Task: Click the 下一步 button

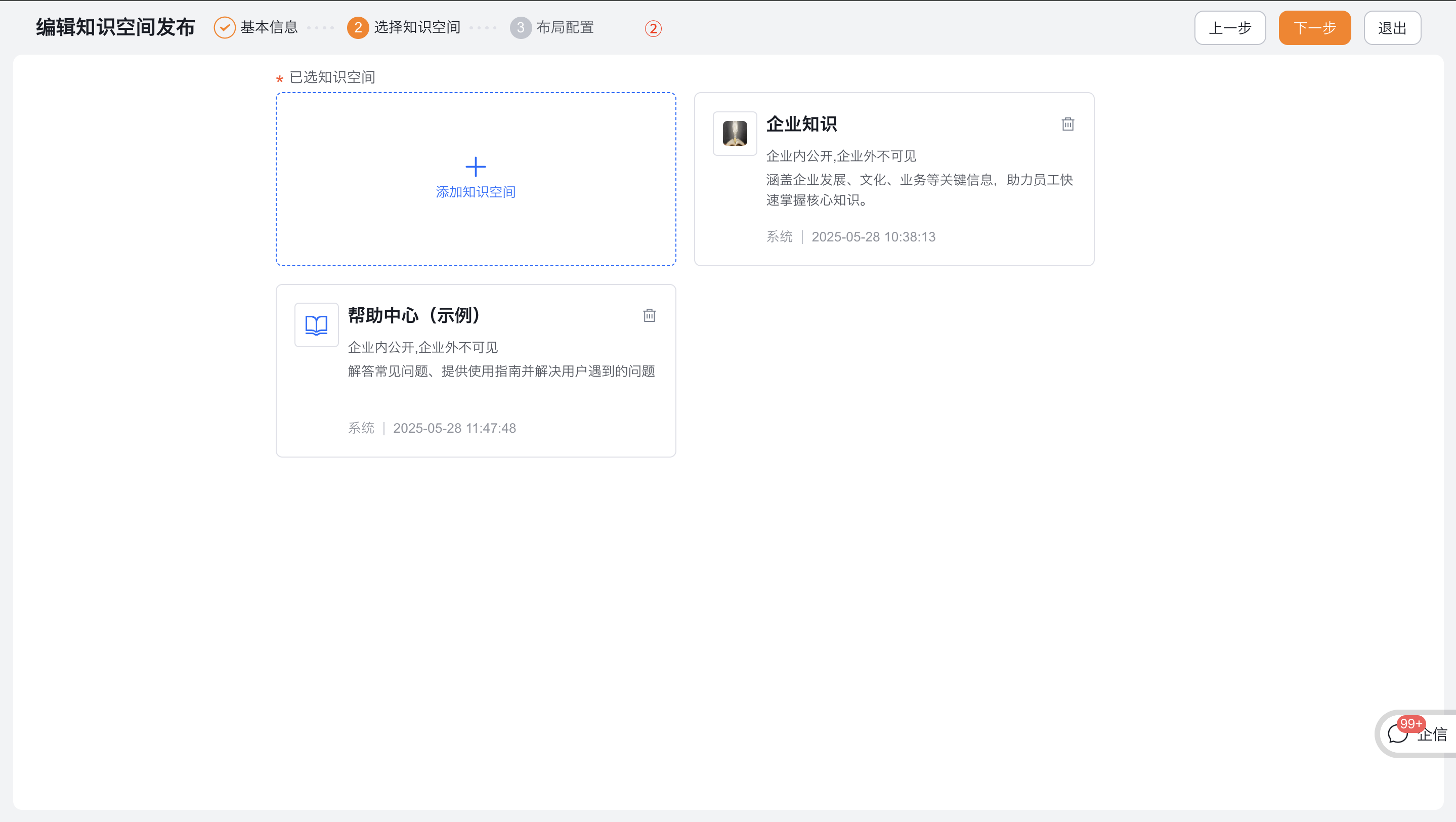Action: (1314, 27)
